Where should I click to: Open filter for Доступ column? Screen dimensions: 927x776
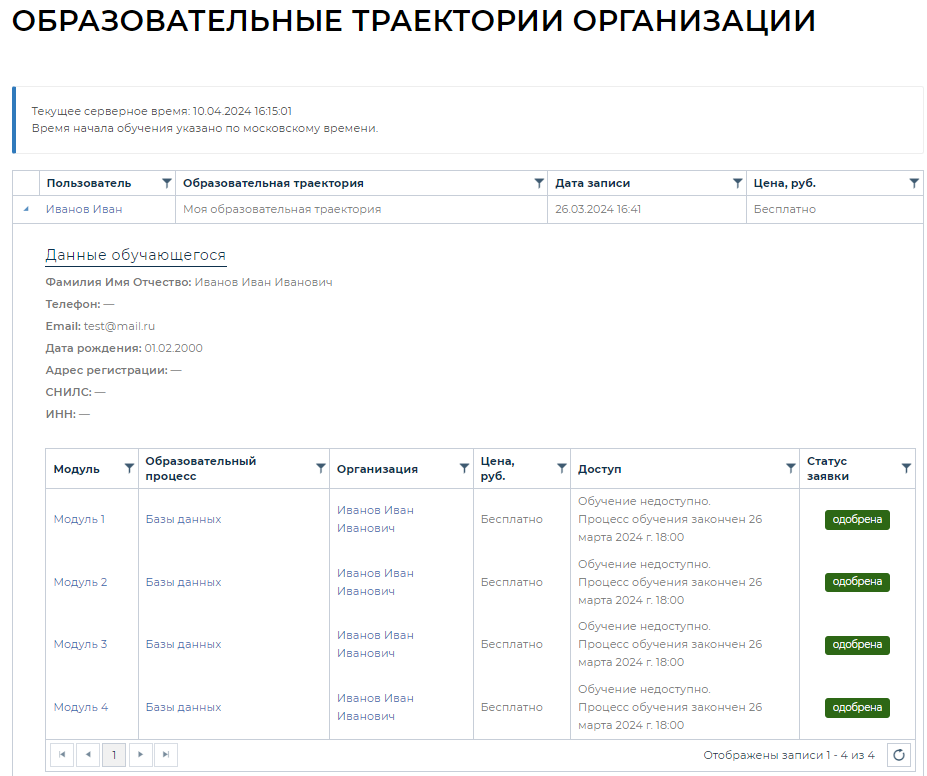tap(790, 468)
